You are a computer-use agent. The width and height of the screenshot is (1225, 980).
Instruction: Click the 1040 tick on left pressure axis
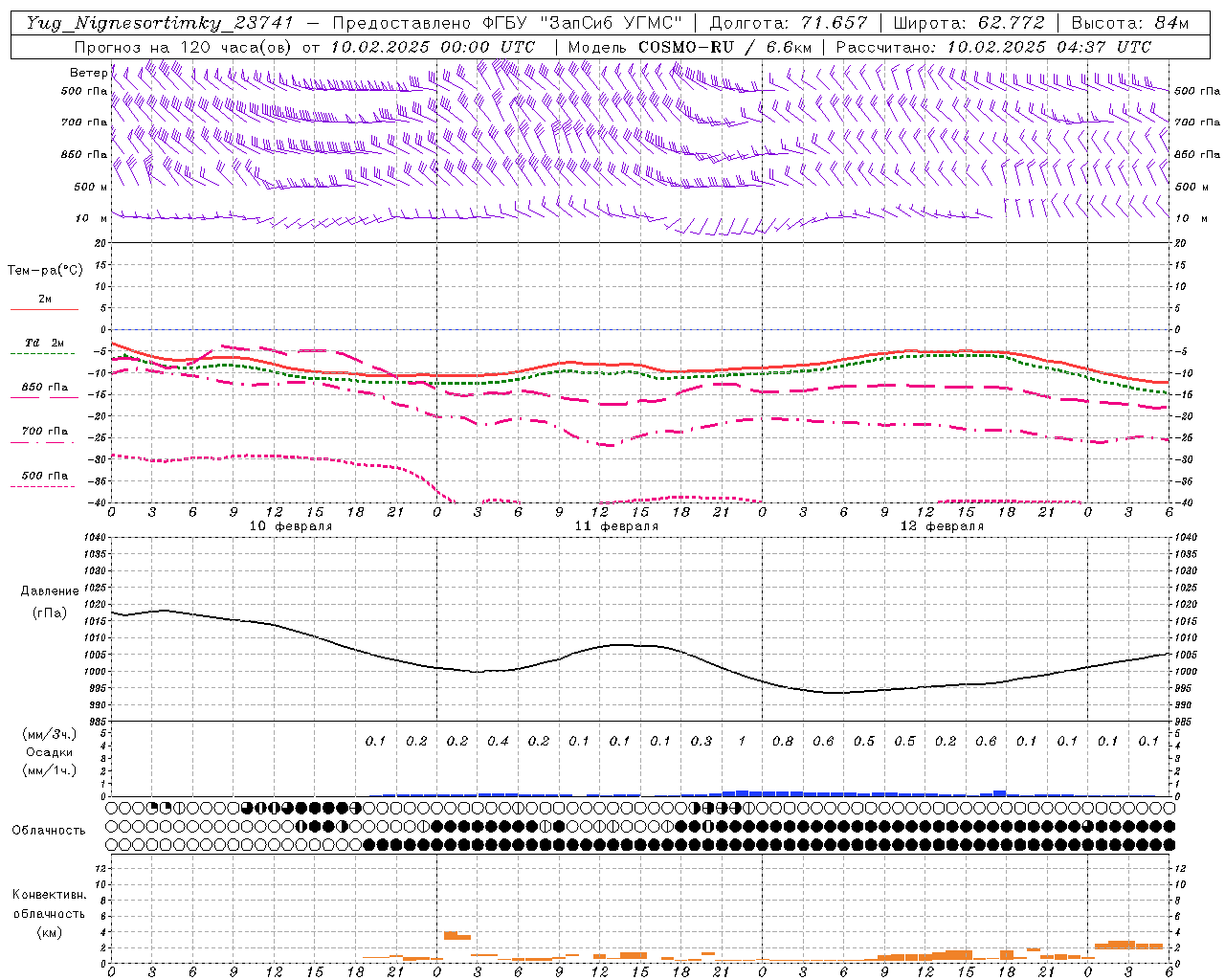[x=96, y=537]
